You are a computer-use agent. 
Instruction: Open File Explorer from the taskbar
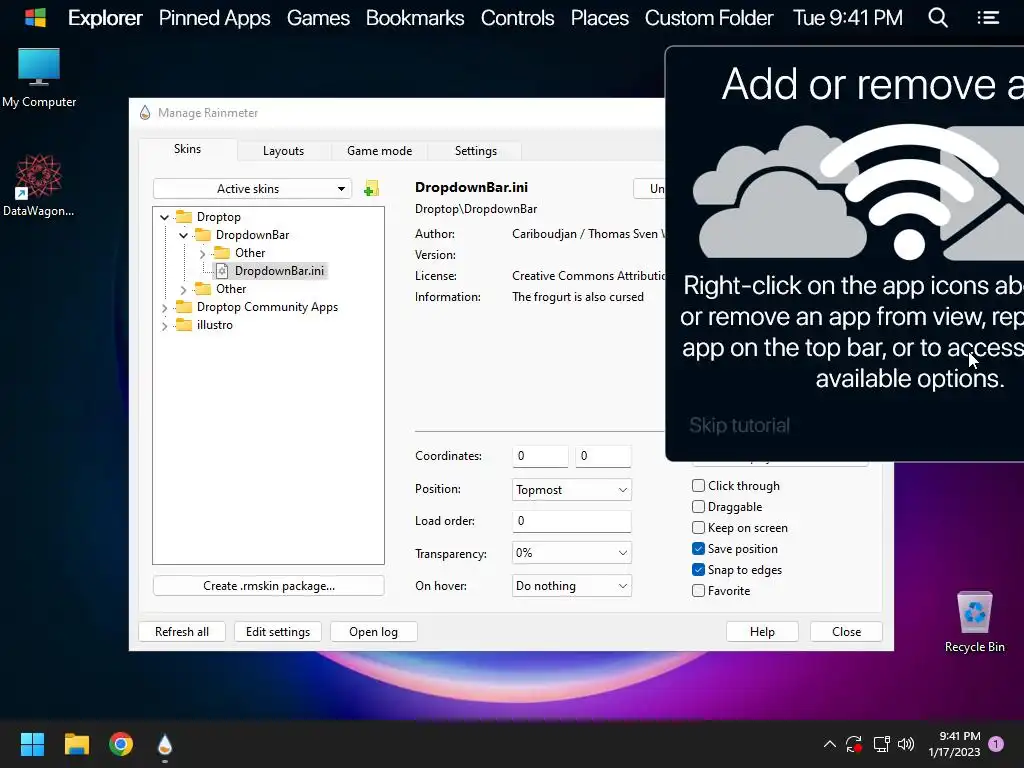pos(76,744)
